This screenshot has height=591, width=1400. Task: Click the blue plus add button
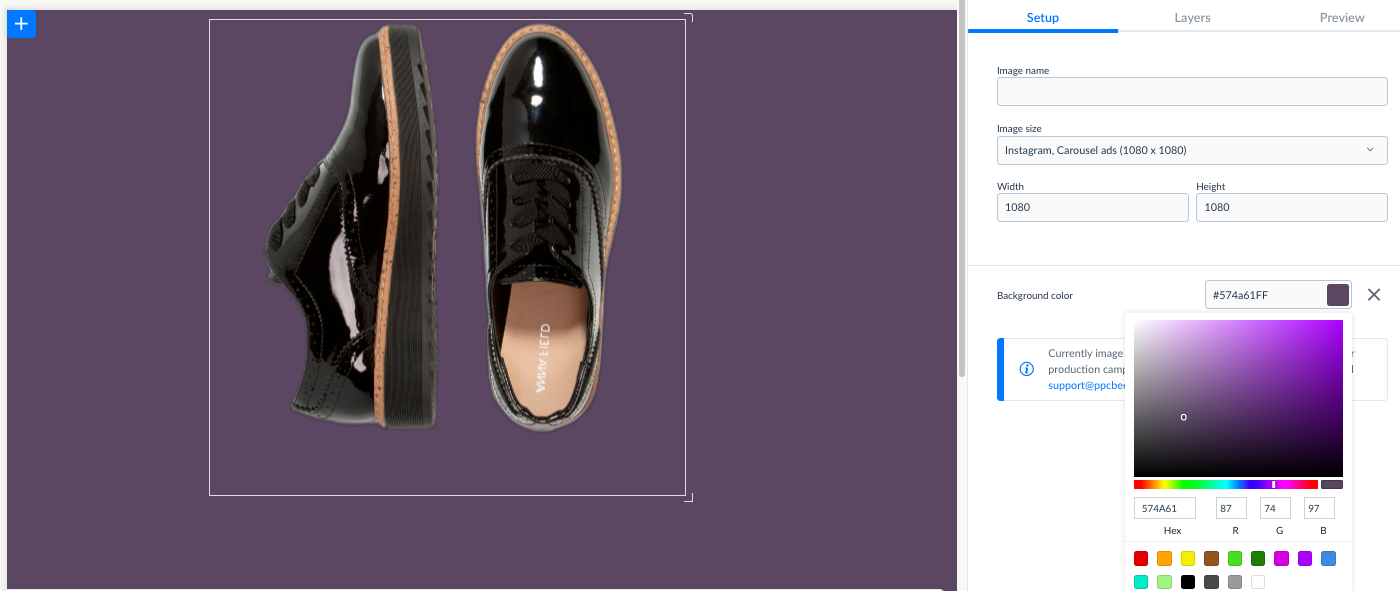(21, 23)
